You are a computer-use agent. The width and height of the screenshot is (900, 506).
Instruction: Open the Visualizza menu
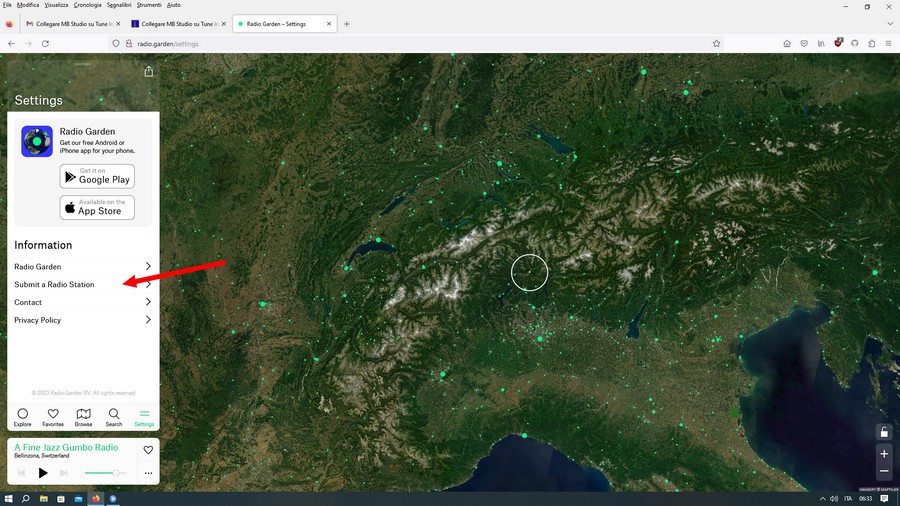click(x=56, y=5)
